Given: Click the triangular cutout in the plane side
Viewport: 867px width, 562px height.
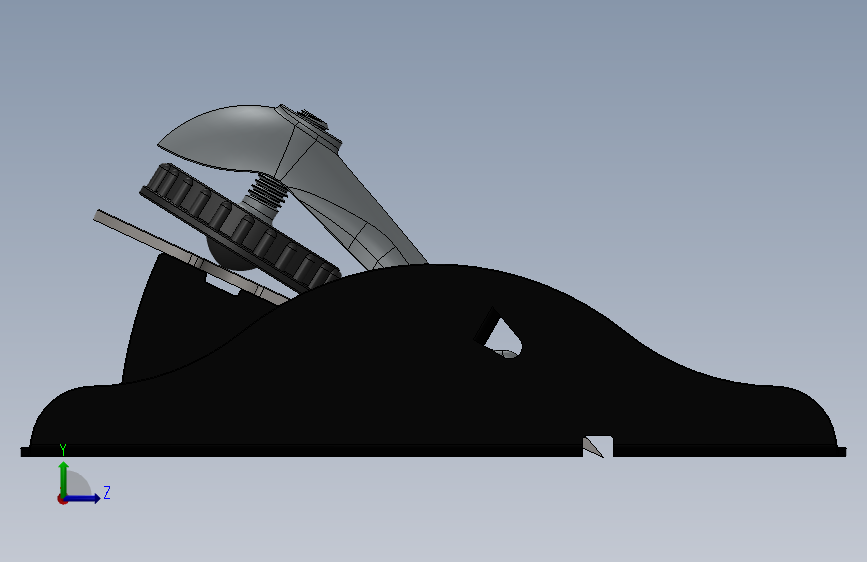Looking at the screenshot, I should (499, 335).
